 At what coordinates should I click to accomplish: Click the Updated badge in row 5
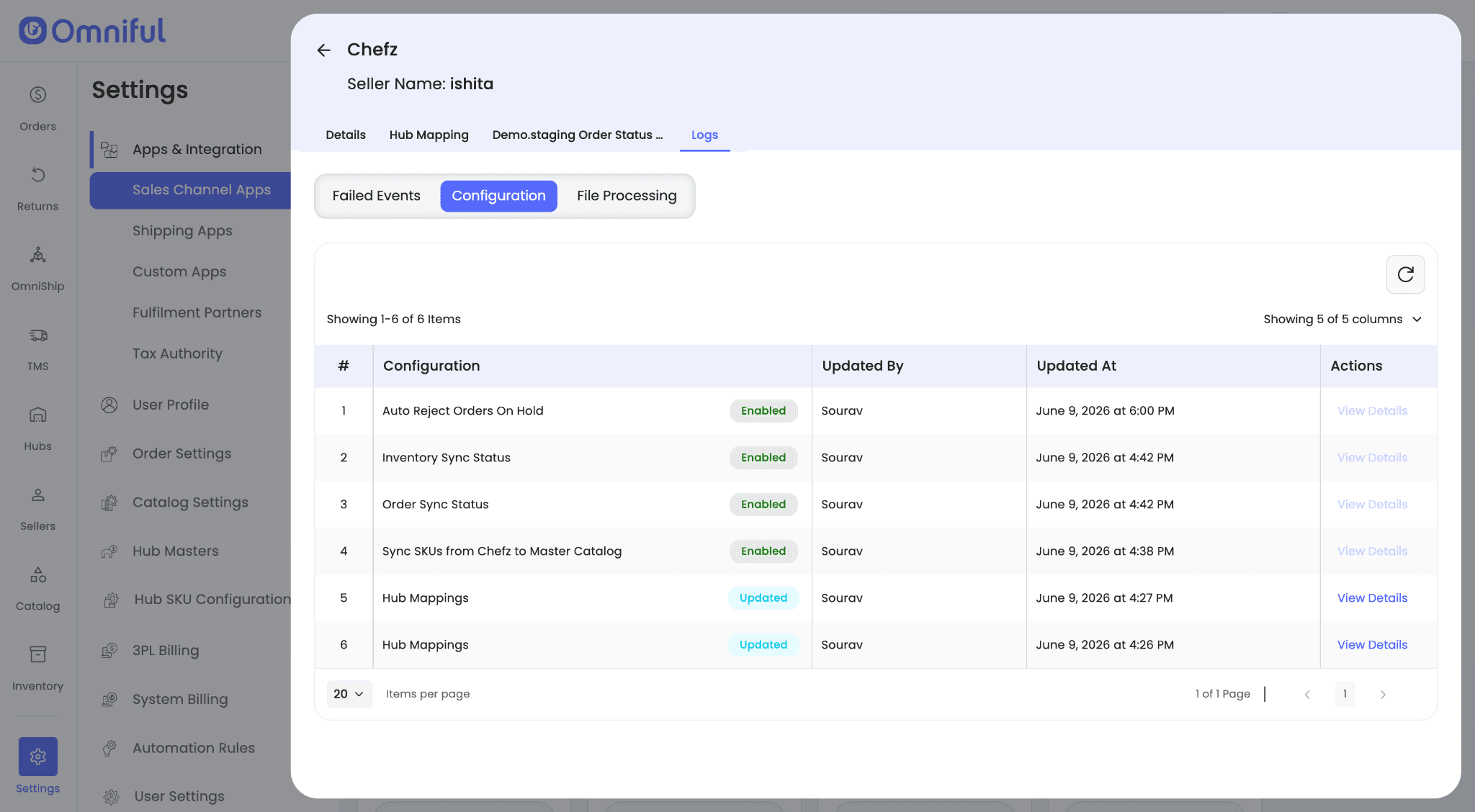tap(763, 598)
